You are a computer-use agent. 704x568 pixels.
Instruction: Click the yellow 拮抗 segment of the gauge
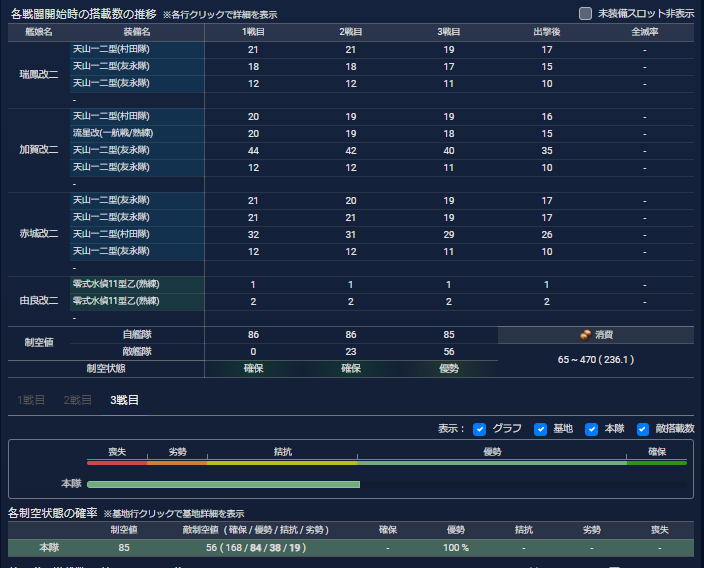pos(282,462)
